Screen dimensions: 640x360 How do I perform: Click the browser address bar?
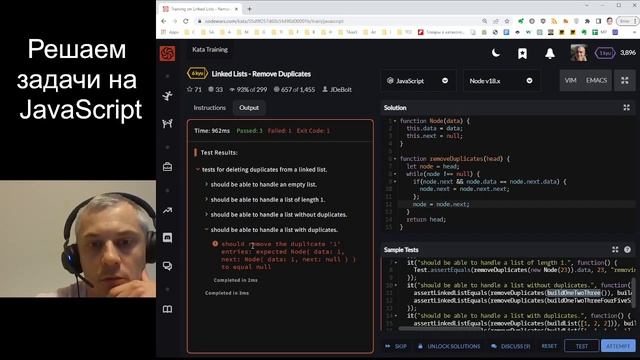(335, 21)
